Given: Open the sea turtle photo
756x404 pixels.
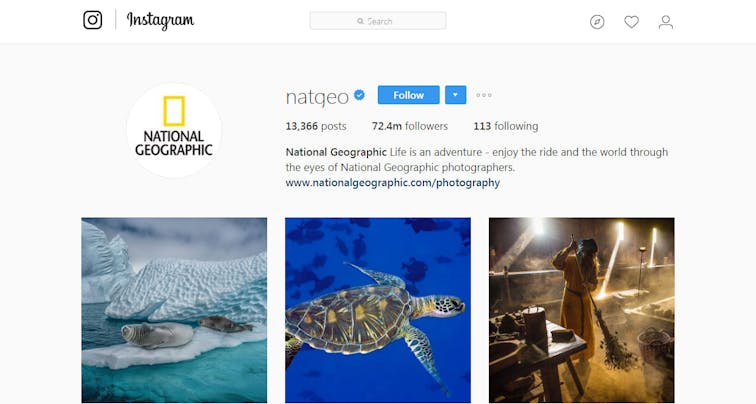Looking at the screenshot, I should click(378, 310).
